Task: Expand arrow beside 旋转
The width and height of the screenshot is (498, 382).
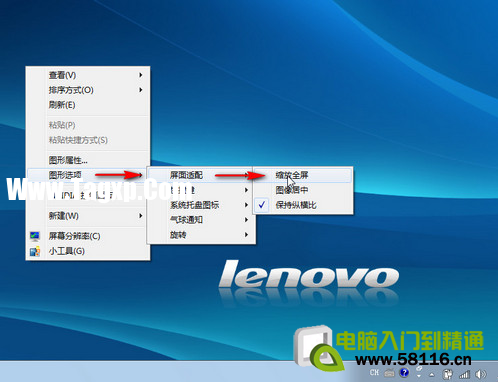Action: coord(246,235)
